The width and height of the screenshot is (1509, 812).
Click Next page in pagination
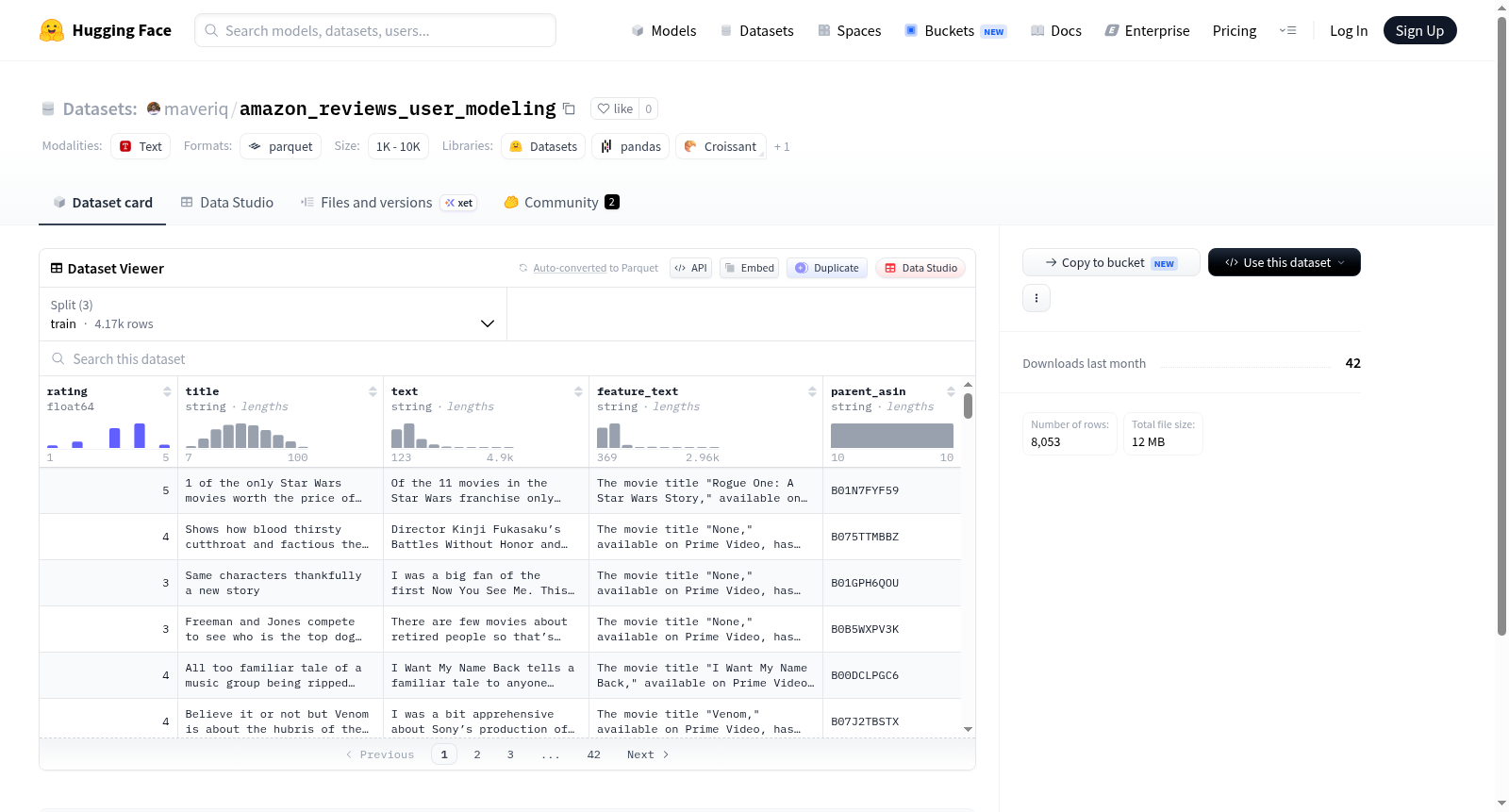pos(648,754)
